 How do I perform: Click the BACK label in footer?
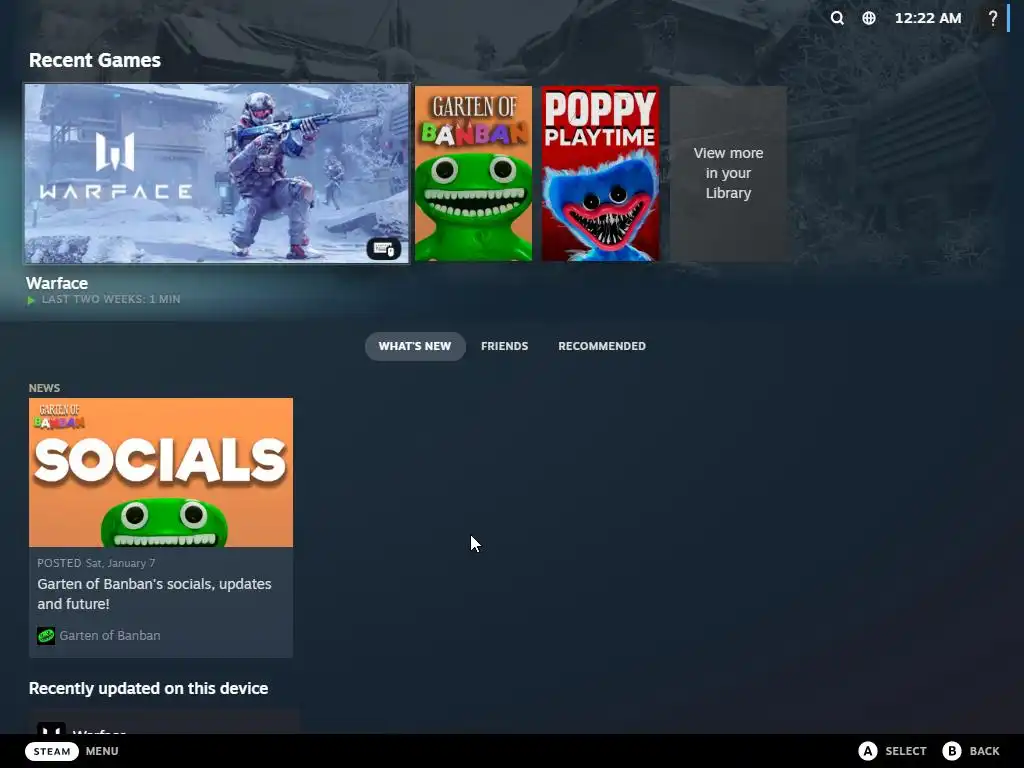984,751
